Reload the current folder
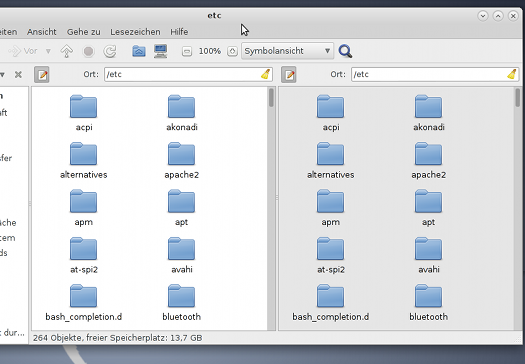Screen dimensions: 525x364 click(x=110, y=51)
